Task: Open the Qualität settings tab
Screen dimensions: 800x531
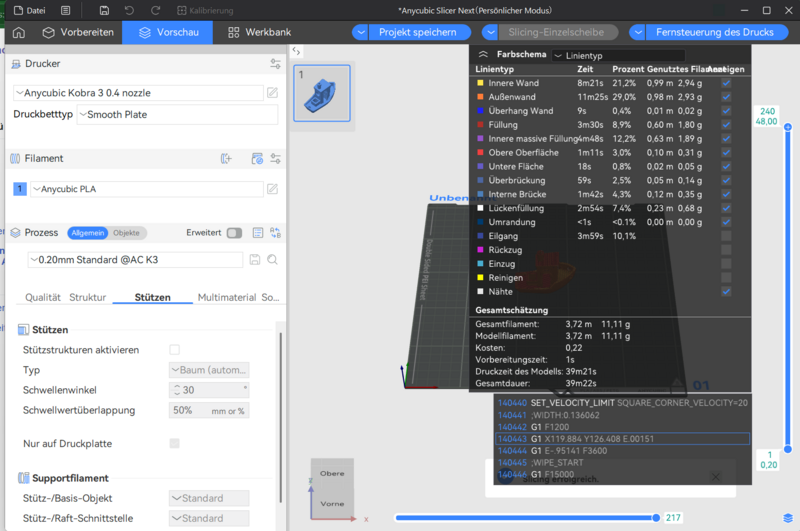Action: pyautogui.click(x=43, y=297)
